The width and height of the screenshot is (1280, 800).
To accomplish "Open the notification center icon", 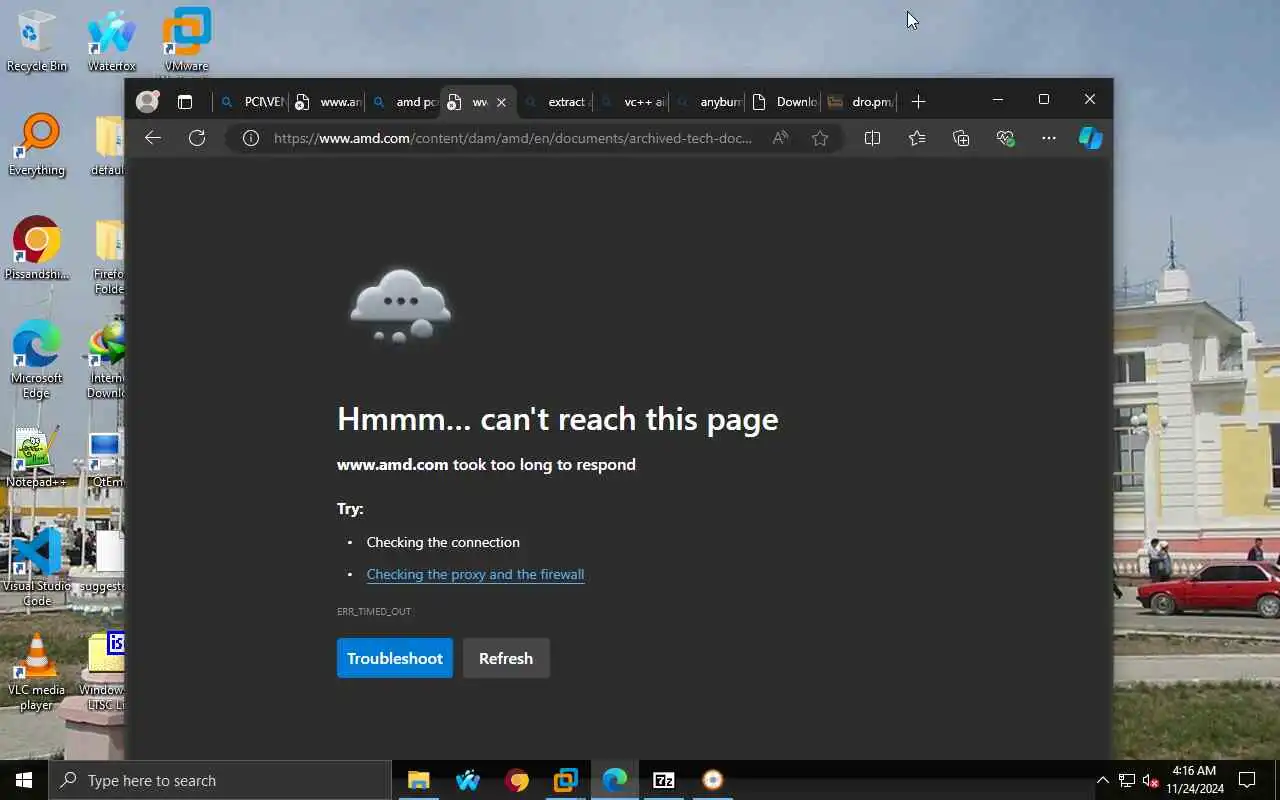I will pos(1247,780).
